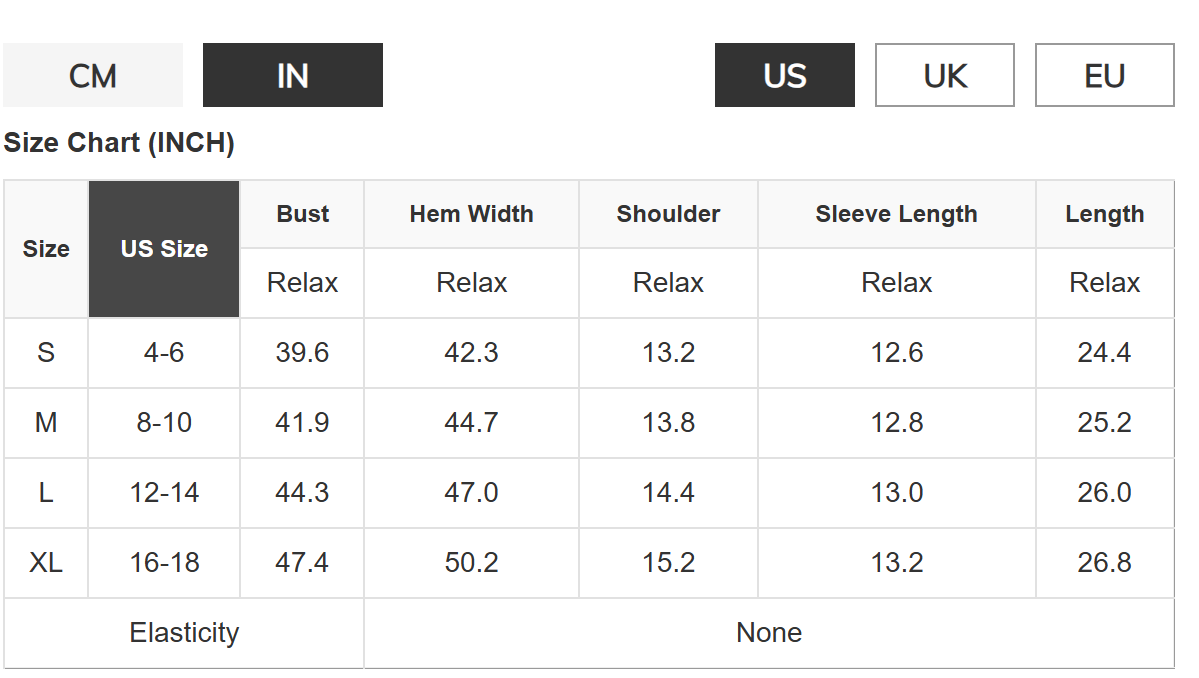This screenshot has width=1199, height=678.
Task: Switch to UK size standard
Action: pyautogui.click(x=945, y=76)
